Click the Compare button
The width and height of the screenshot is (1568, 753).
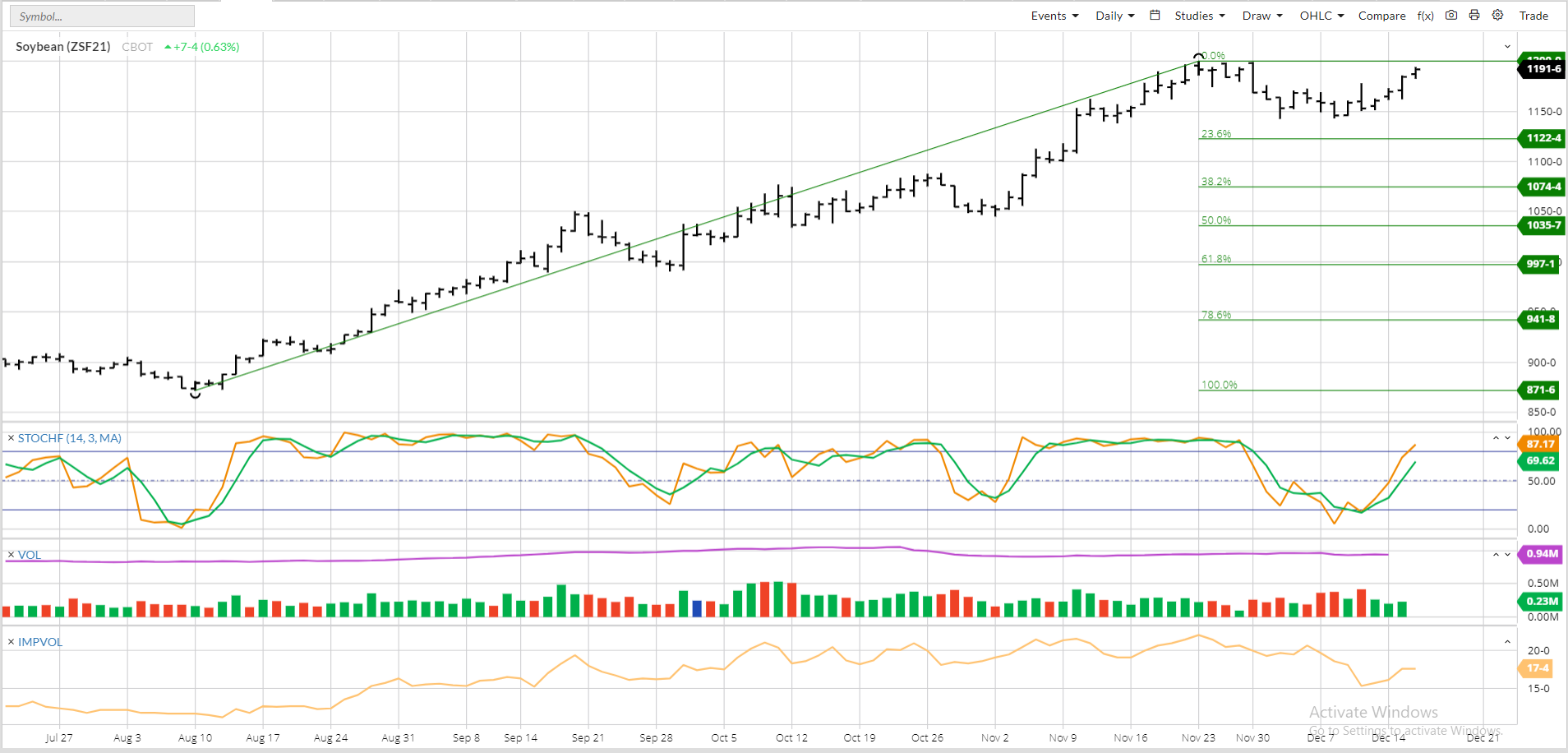click(x=1381, y=16)
